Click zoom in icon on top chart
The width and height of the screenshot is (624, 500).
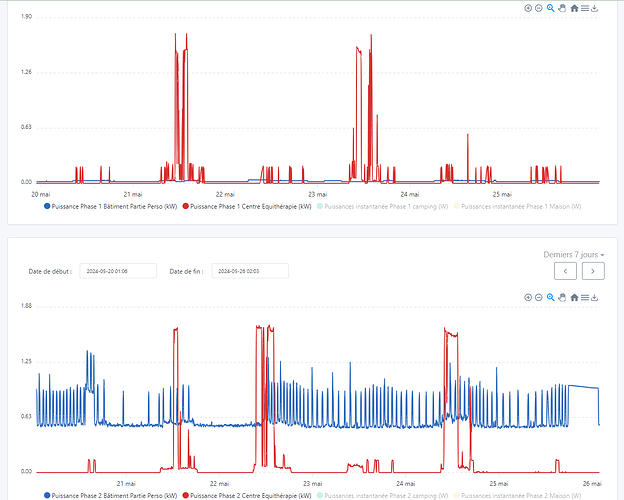click(x=528, y=8)
